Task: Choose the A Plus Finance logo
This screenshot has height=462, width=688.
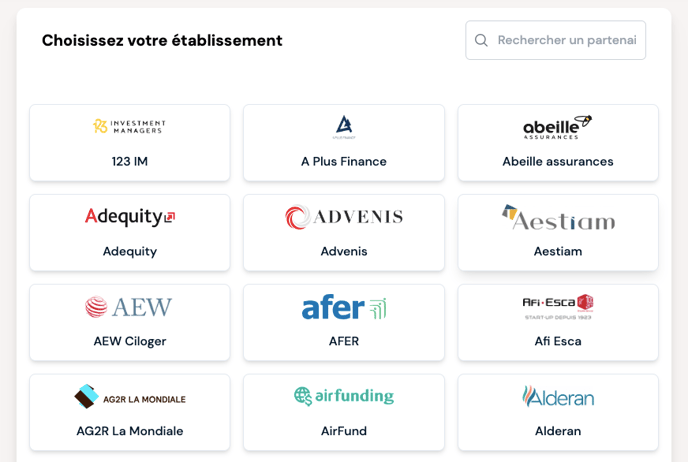Action: click(344, 127)
